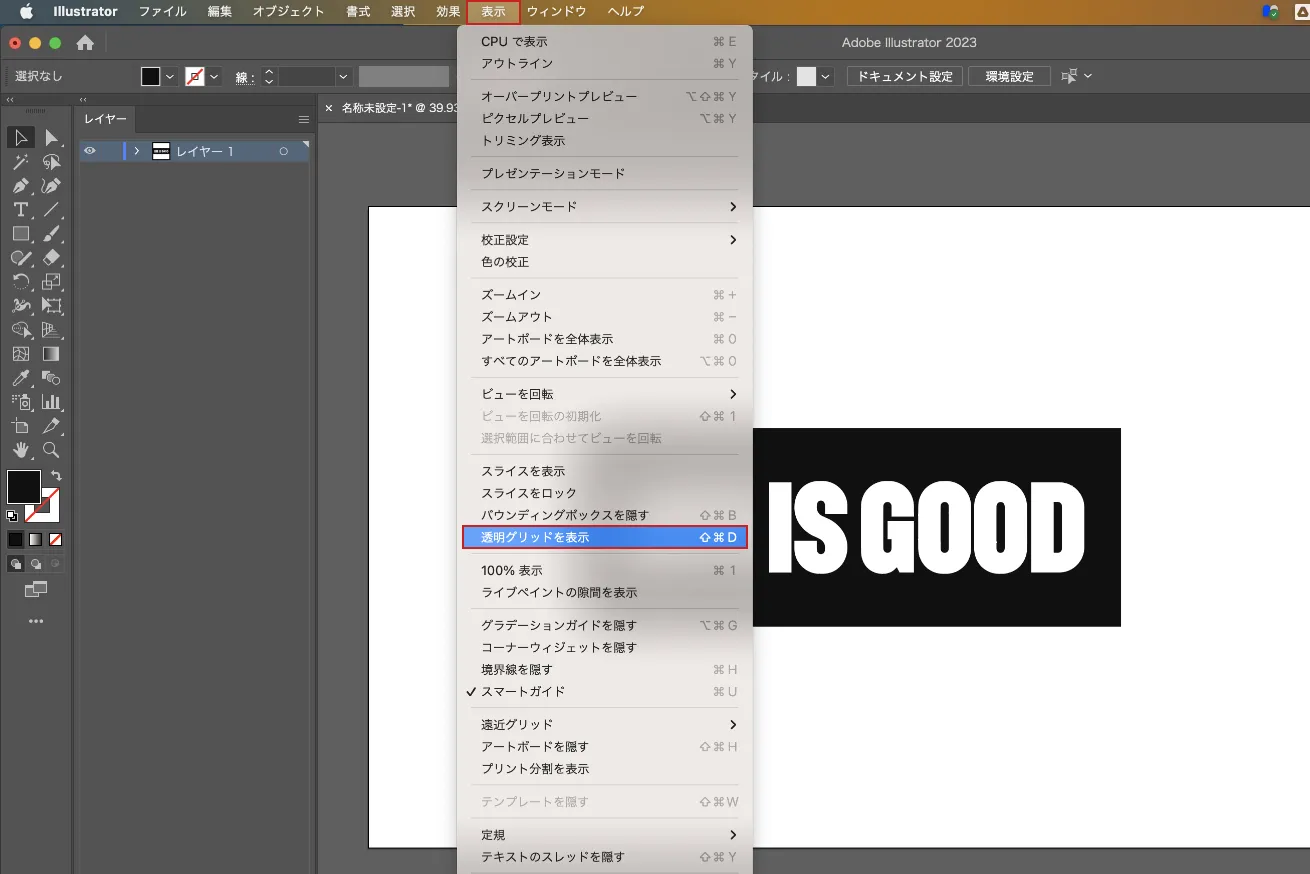
Task: Pick the Rectangle tool
Action: [20, 234]
